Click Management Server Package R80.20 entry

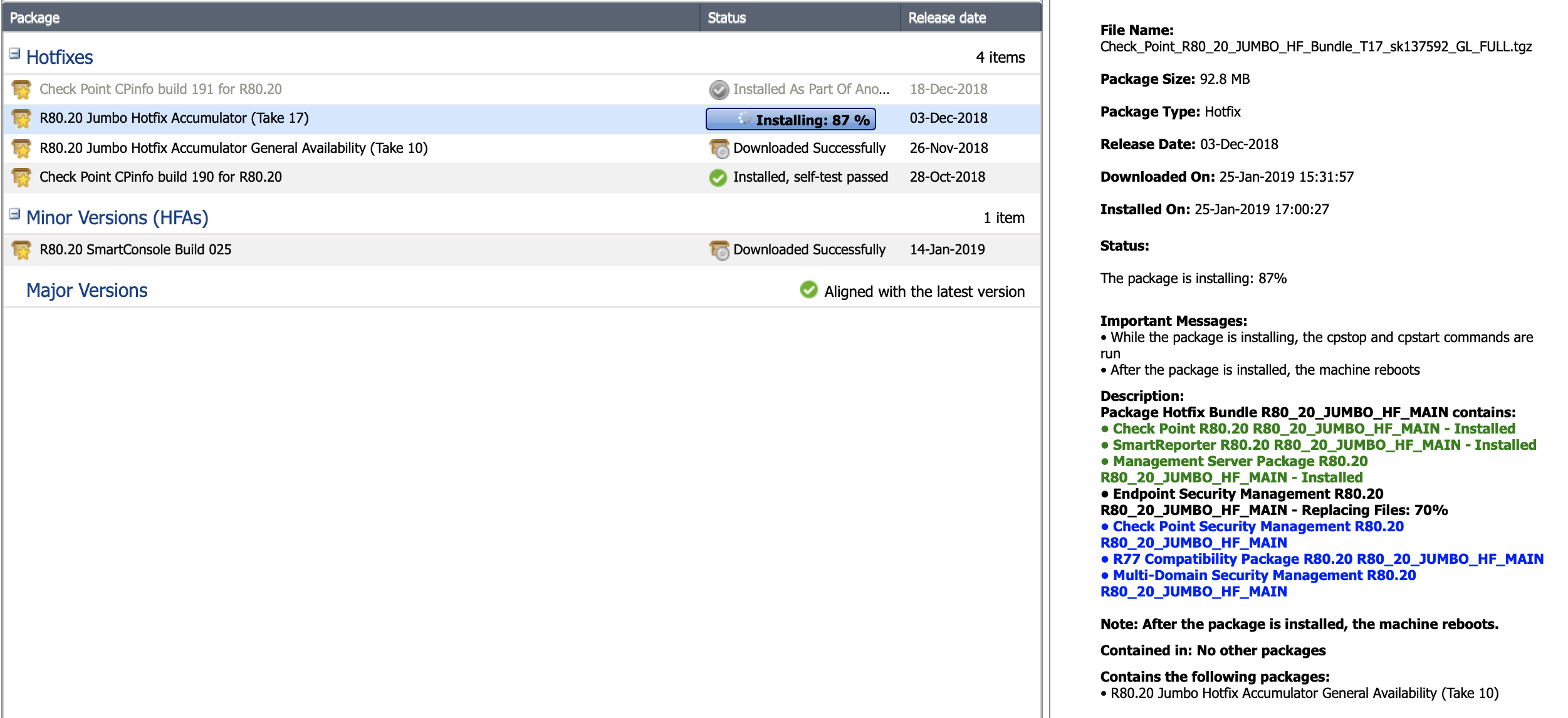[x=1234, y=469]
